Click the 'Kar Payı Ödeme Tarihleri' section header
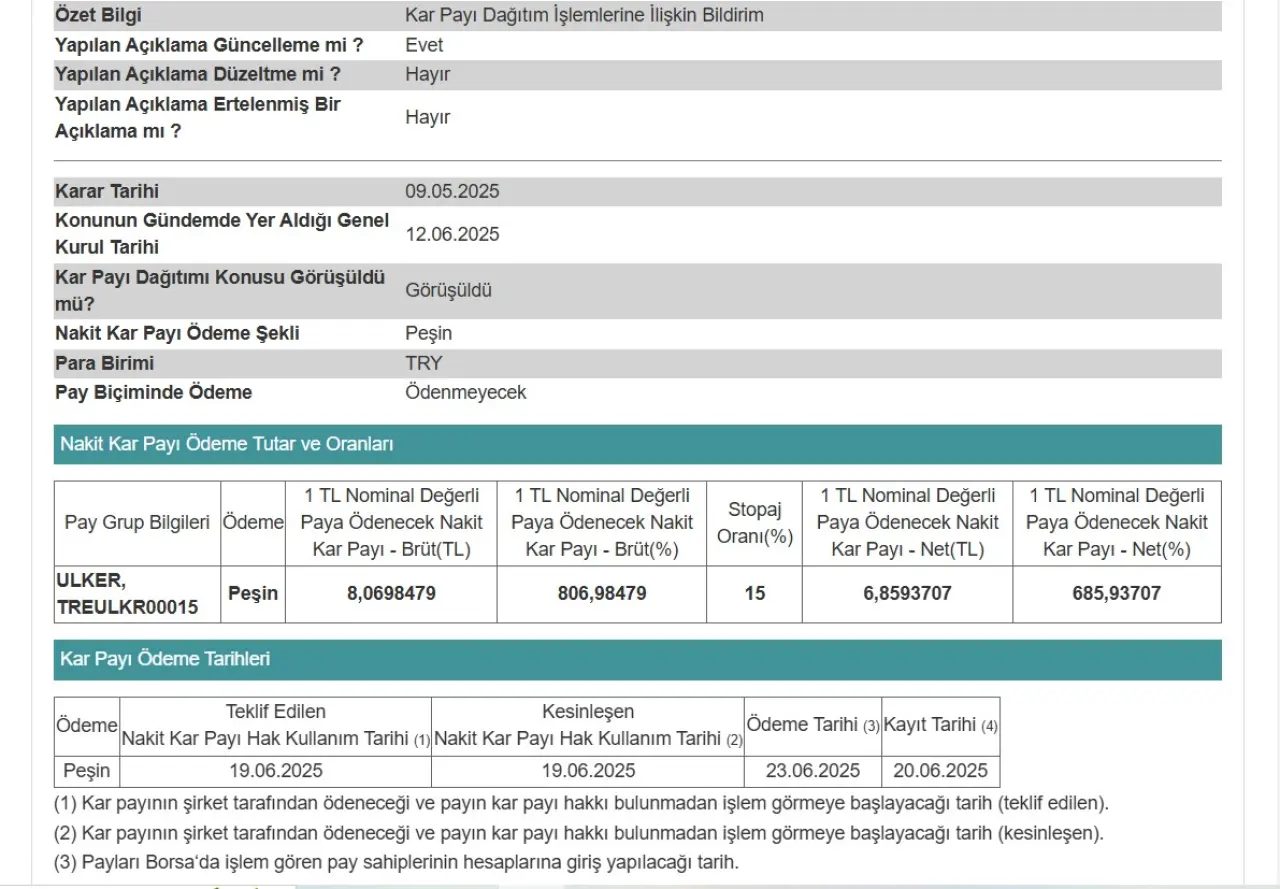The image size is (1280, 889). point(165,659)
